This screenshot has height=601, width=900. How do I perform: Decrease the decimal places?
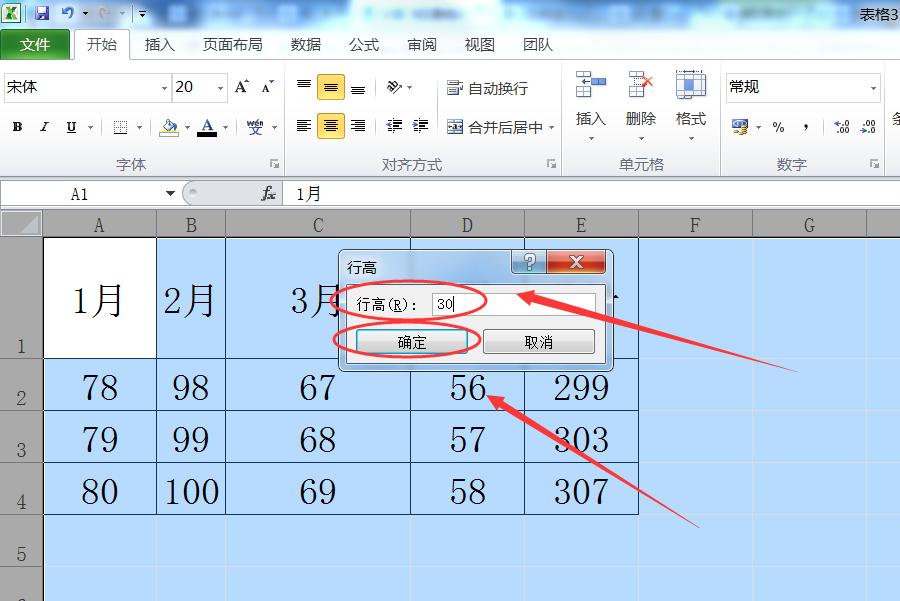click(868, 127)
